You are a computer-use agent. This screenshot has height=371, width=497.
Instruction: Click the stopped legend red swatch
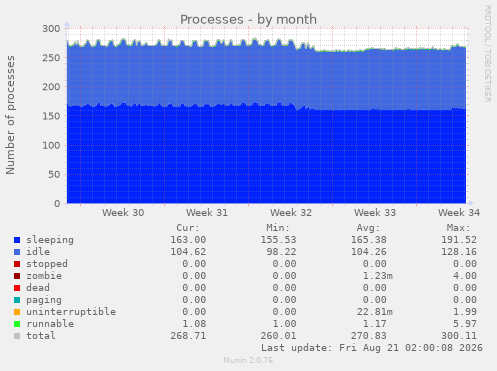click(17, 264)
